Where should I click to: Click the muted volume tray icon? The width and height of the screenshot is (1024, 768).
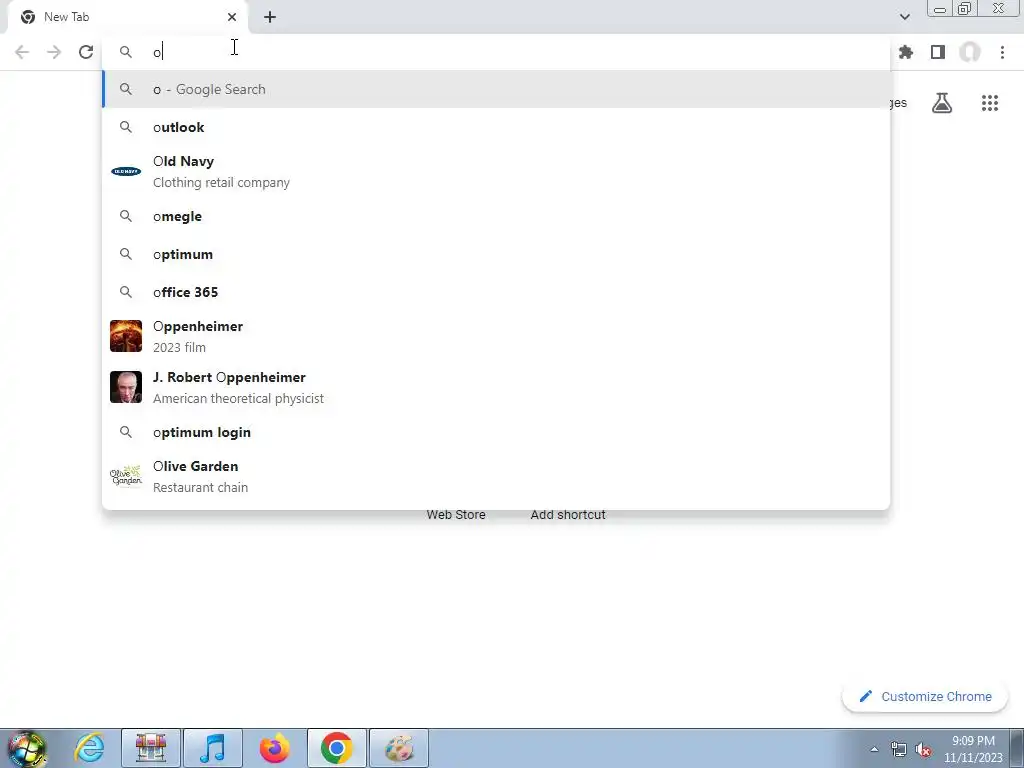pos(923,749)
